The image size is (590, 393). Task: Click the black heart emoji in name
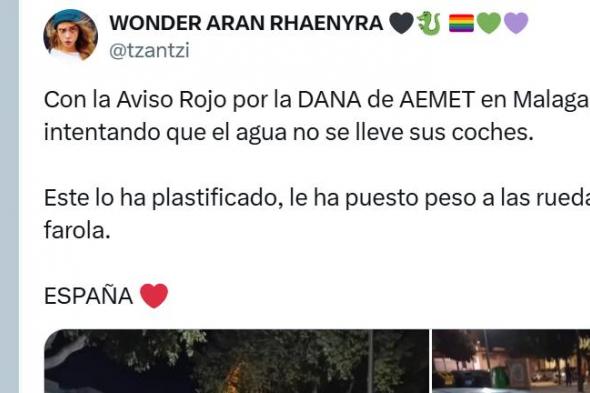point(401,23)
